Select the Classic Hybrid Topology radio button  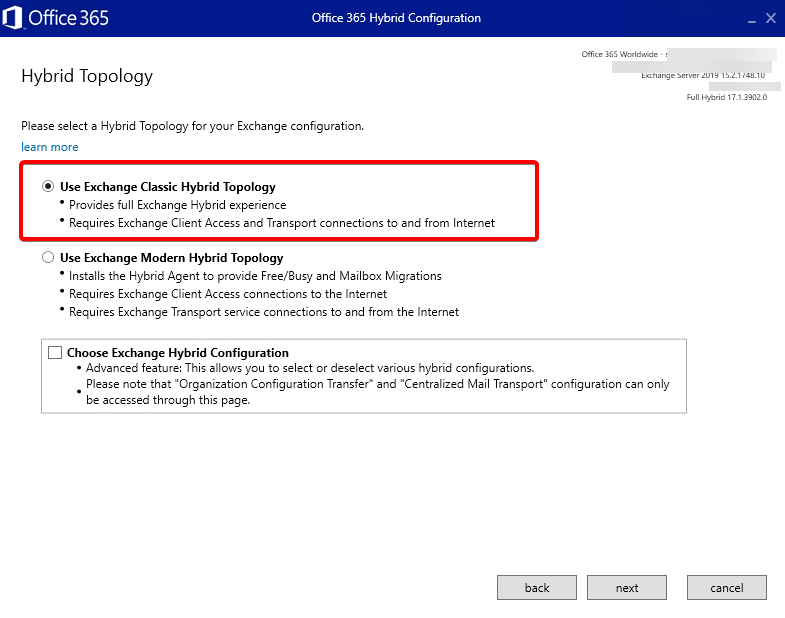[x=48, y=187]
